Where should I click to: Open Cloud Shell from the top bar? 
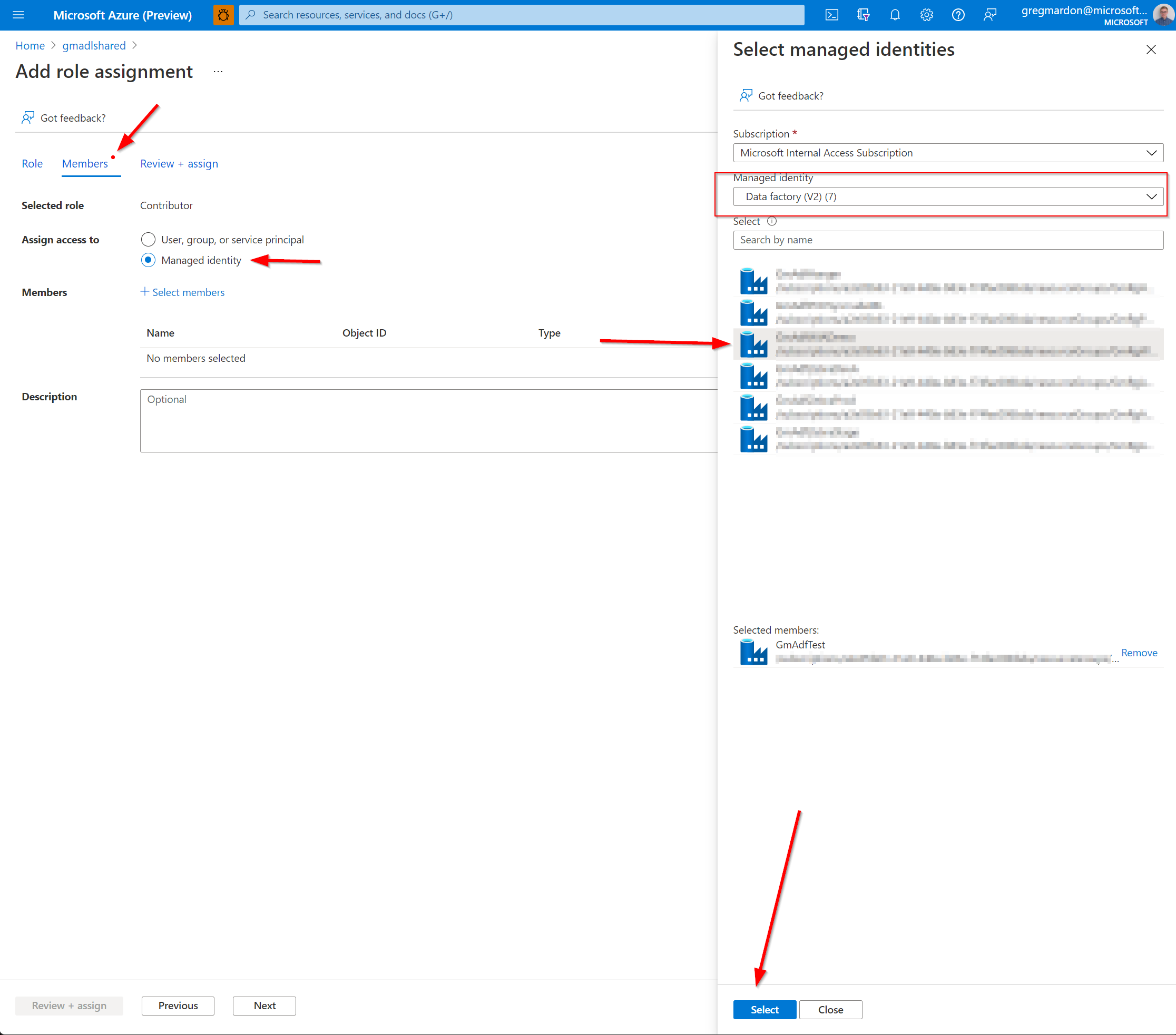[x=831, y=15]
